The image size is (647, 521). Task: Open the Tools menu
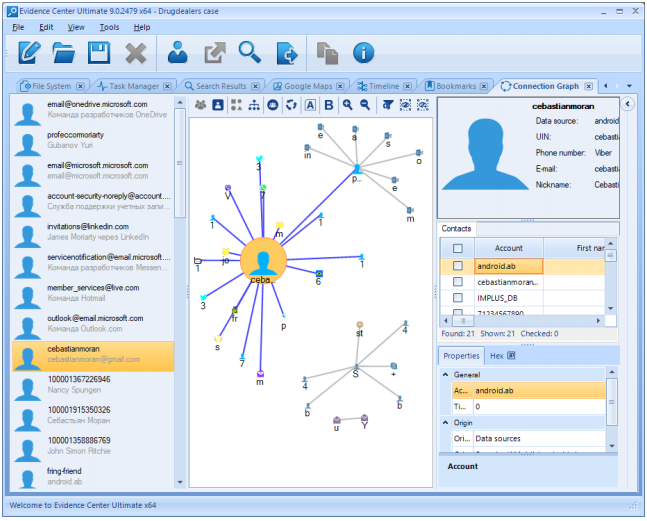point(109,27)
